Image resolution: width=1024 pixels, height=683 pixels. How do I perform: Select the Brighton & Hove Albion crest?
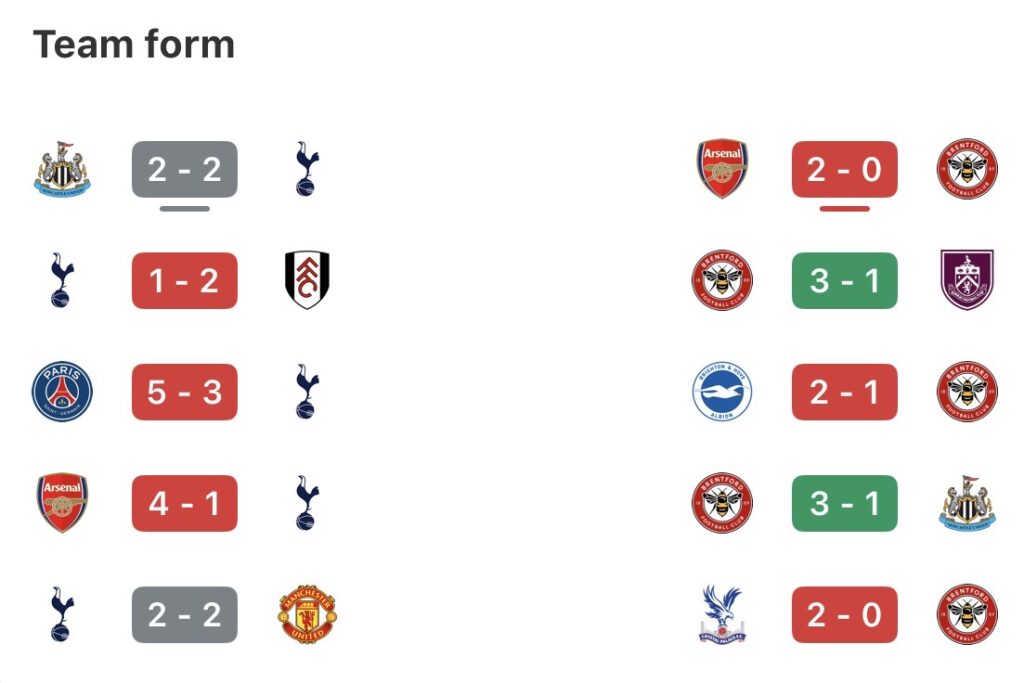tap(722, 392)
